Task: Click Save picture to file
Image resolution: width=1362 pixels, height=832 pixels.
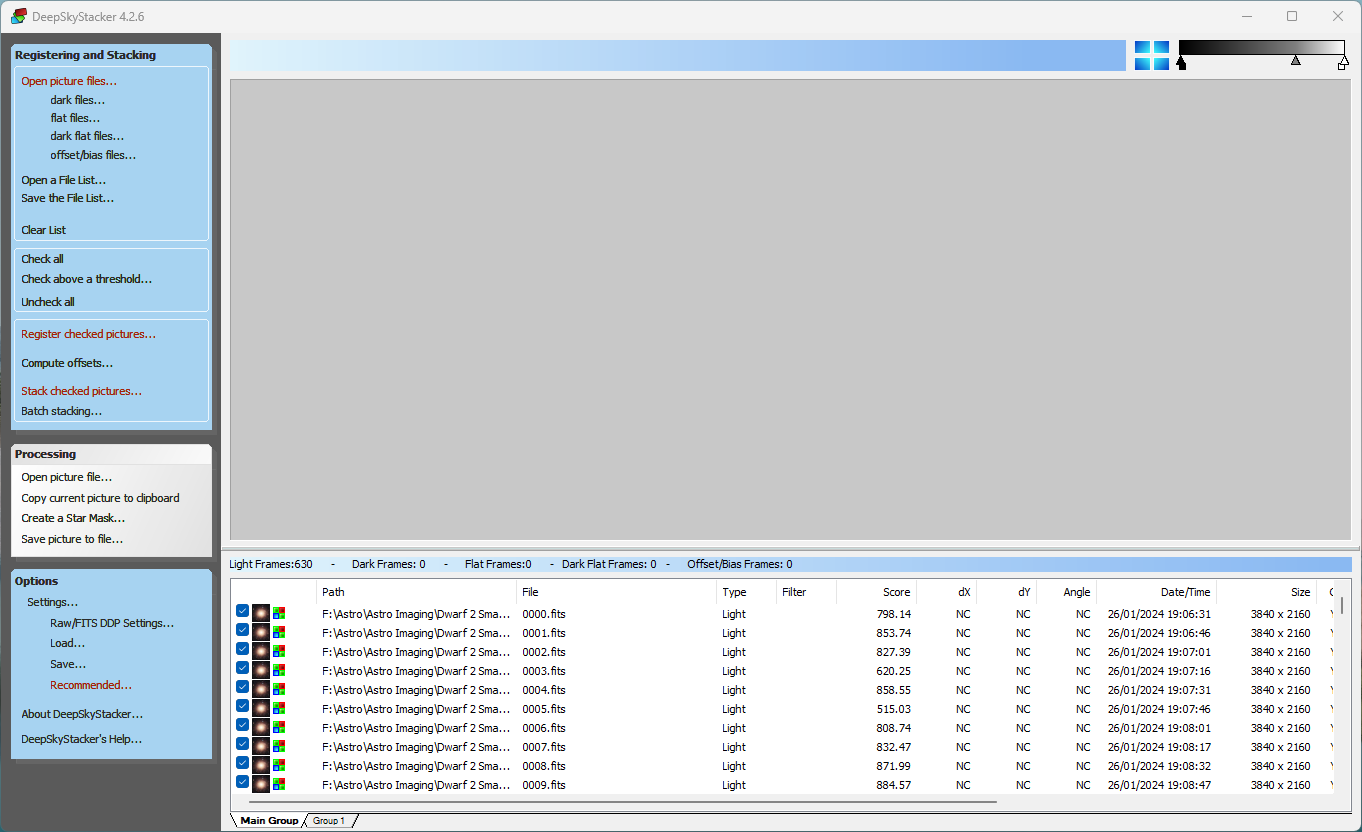Action: 72,539
